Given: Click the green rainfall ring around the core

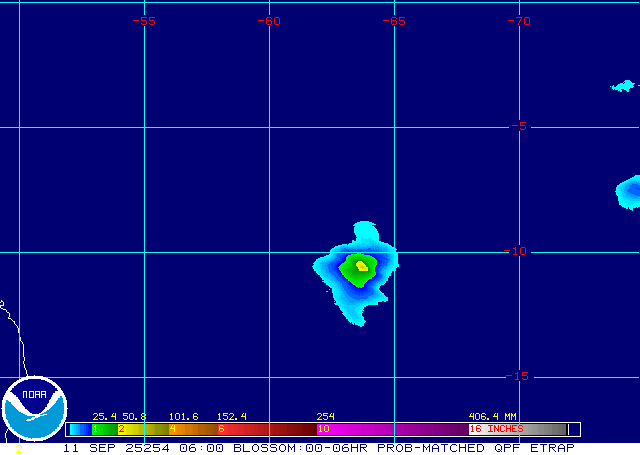Looking at the screenshot, I should tap(352, 272).
